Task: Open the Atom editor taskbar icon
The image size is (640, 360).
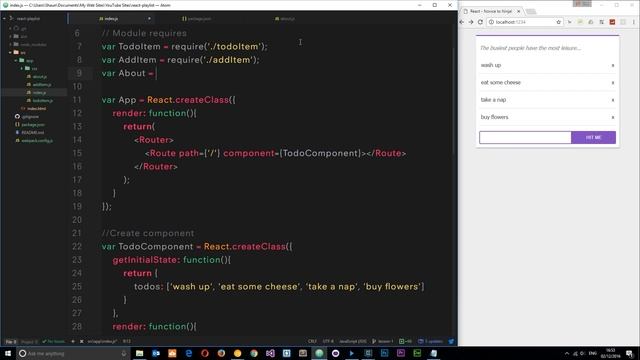Action: tap(319, 353)
